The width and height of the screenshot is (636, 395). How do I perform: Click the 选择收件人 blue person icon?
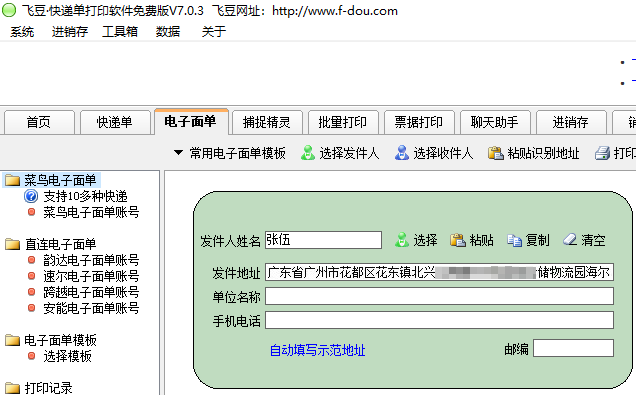[402, 153]
